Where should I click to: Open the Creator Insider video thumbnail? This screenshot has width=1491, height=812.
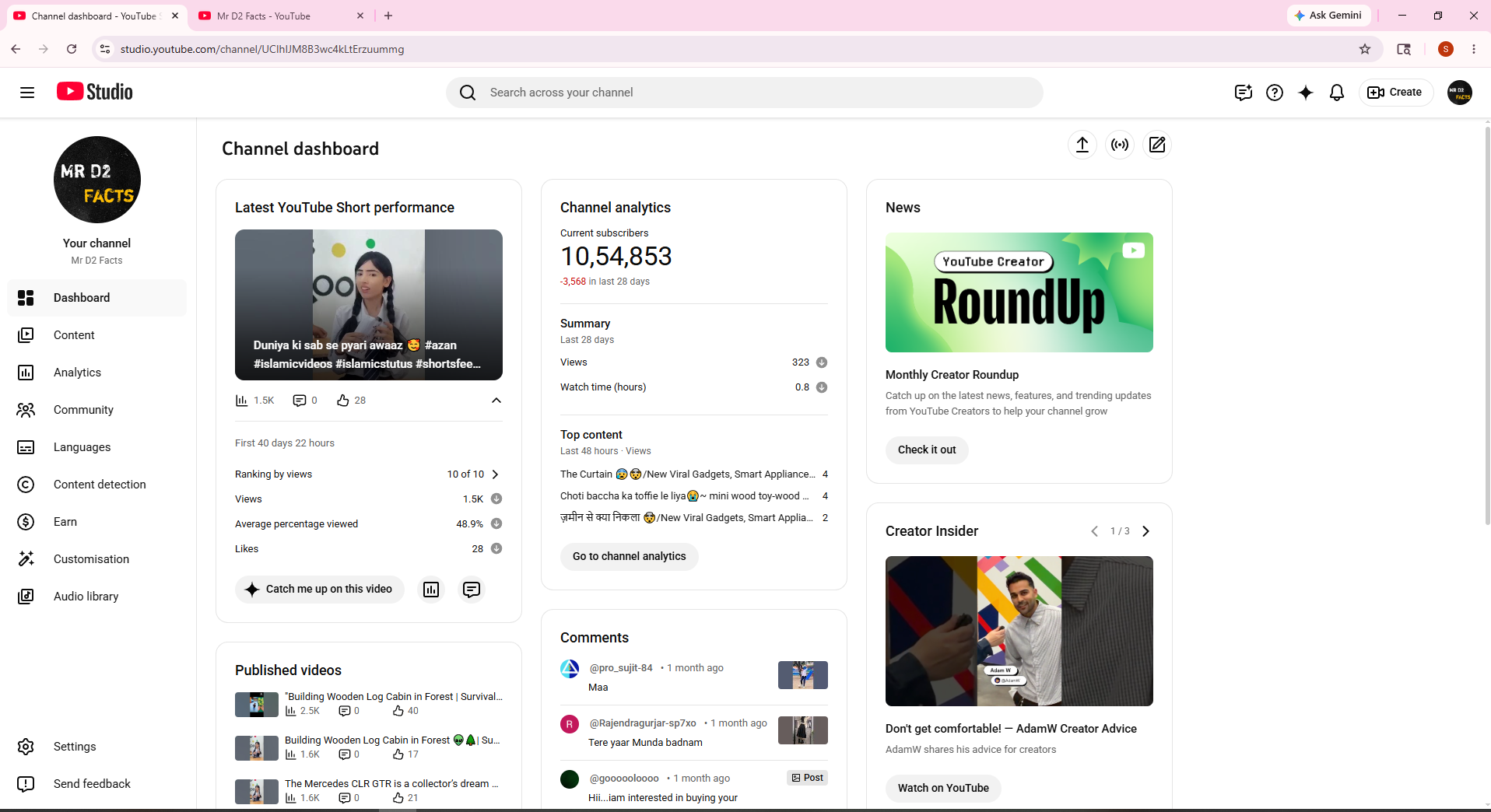(x=1019, y=631)
